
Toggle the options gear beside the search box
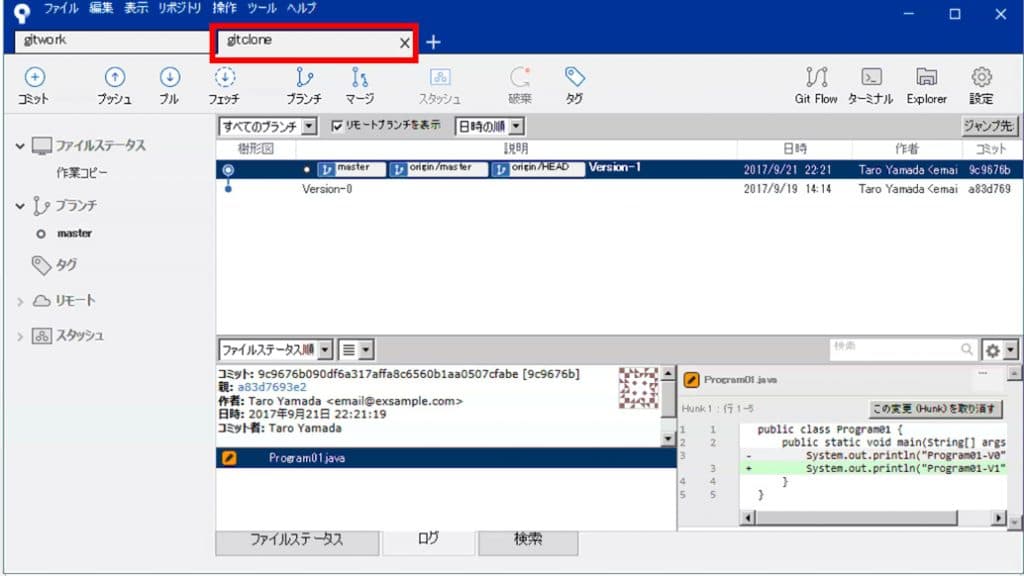993,349
